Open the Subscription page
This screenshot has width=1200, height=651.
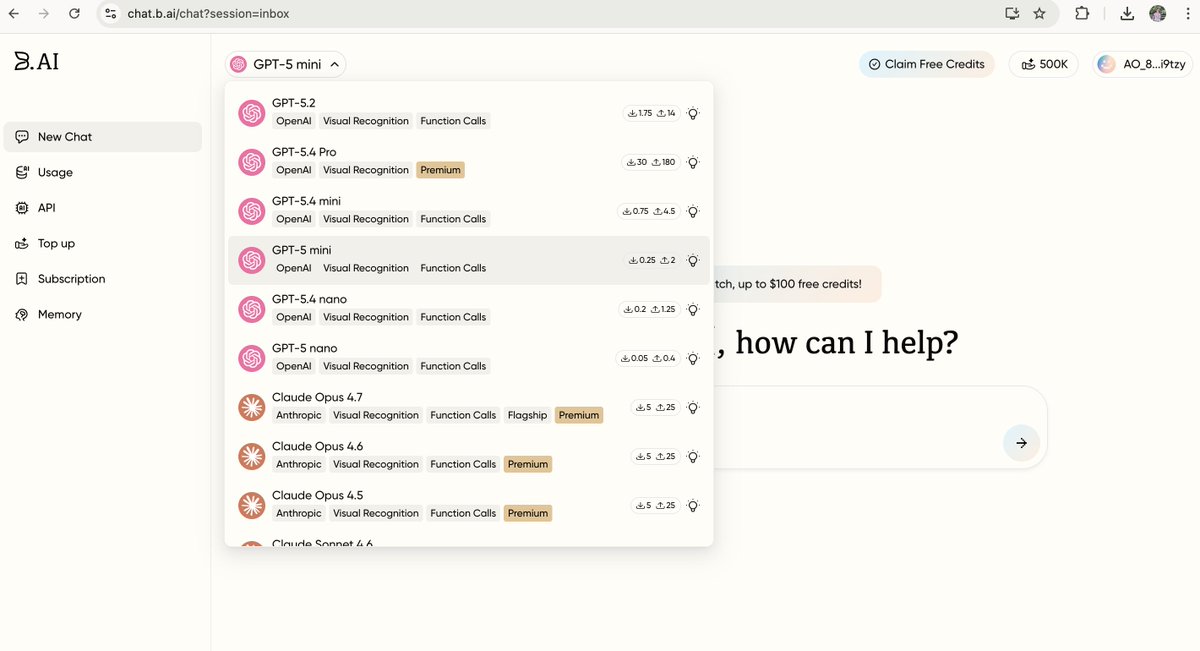tap(103, 279)
